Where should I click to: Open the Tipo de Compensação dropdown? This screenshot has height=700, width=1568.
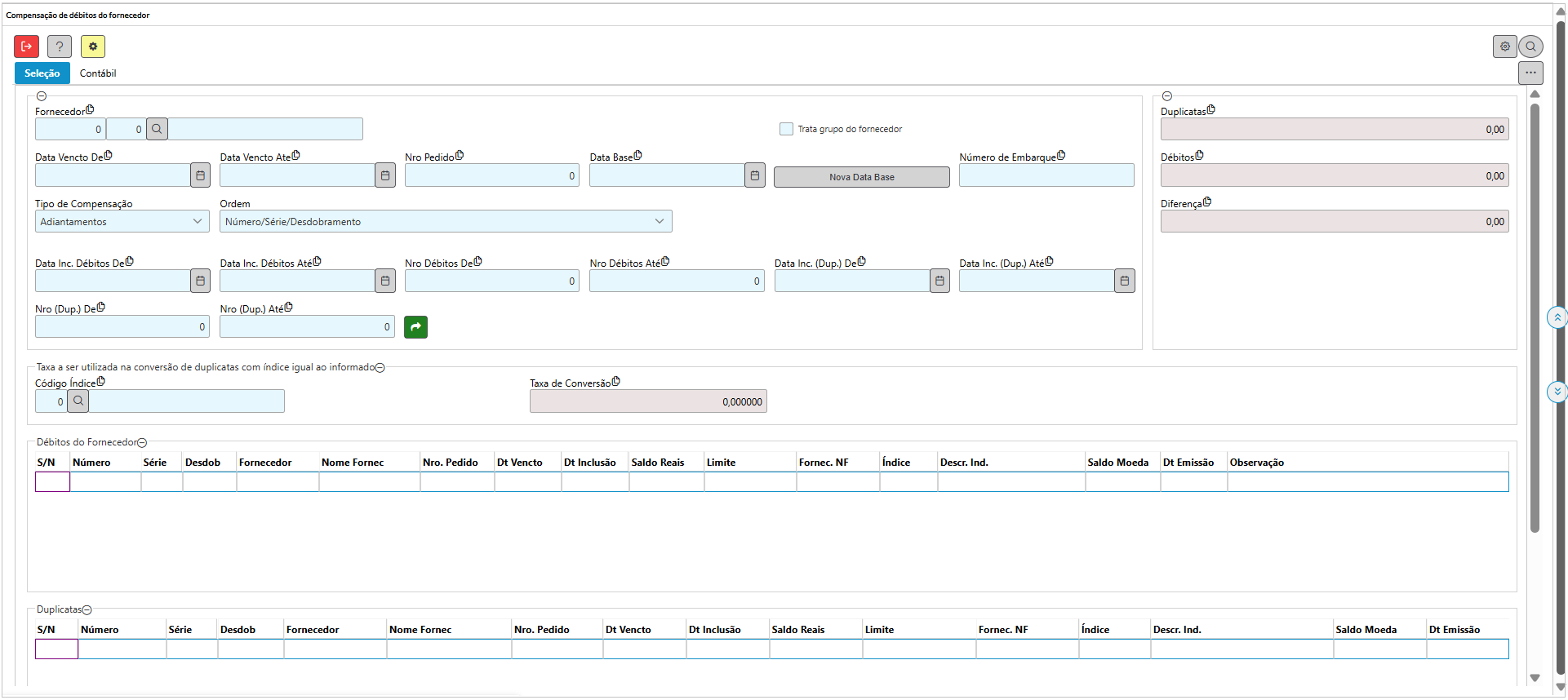[x=122, y=222]
